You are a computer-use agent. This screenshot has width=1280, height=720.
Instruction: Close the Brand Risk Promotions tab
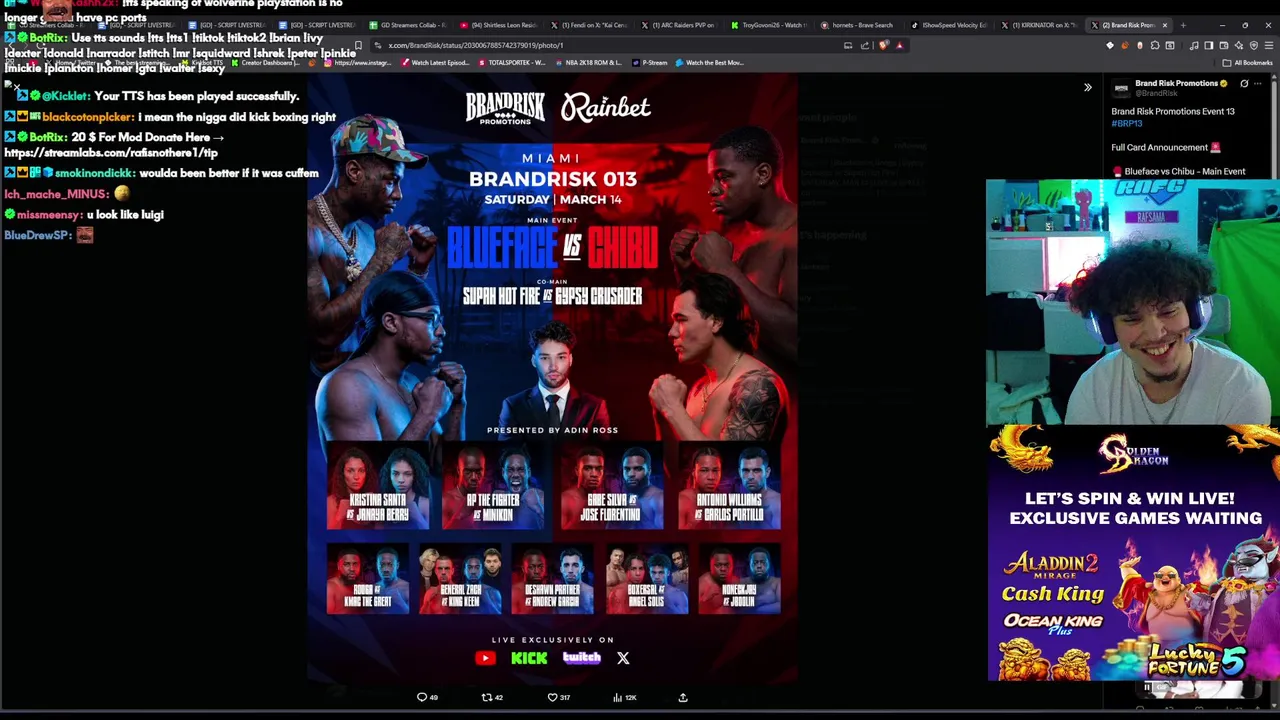1164,25
